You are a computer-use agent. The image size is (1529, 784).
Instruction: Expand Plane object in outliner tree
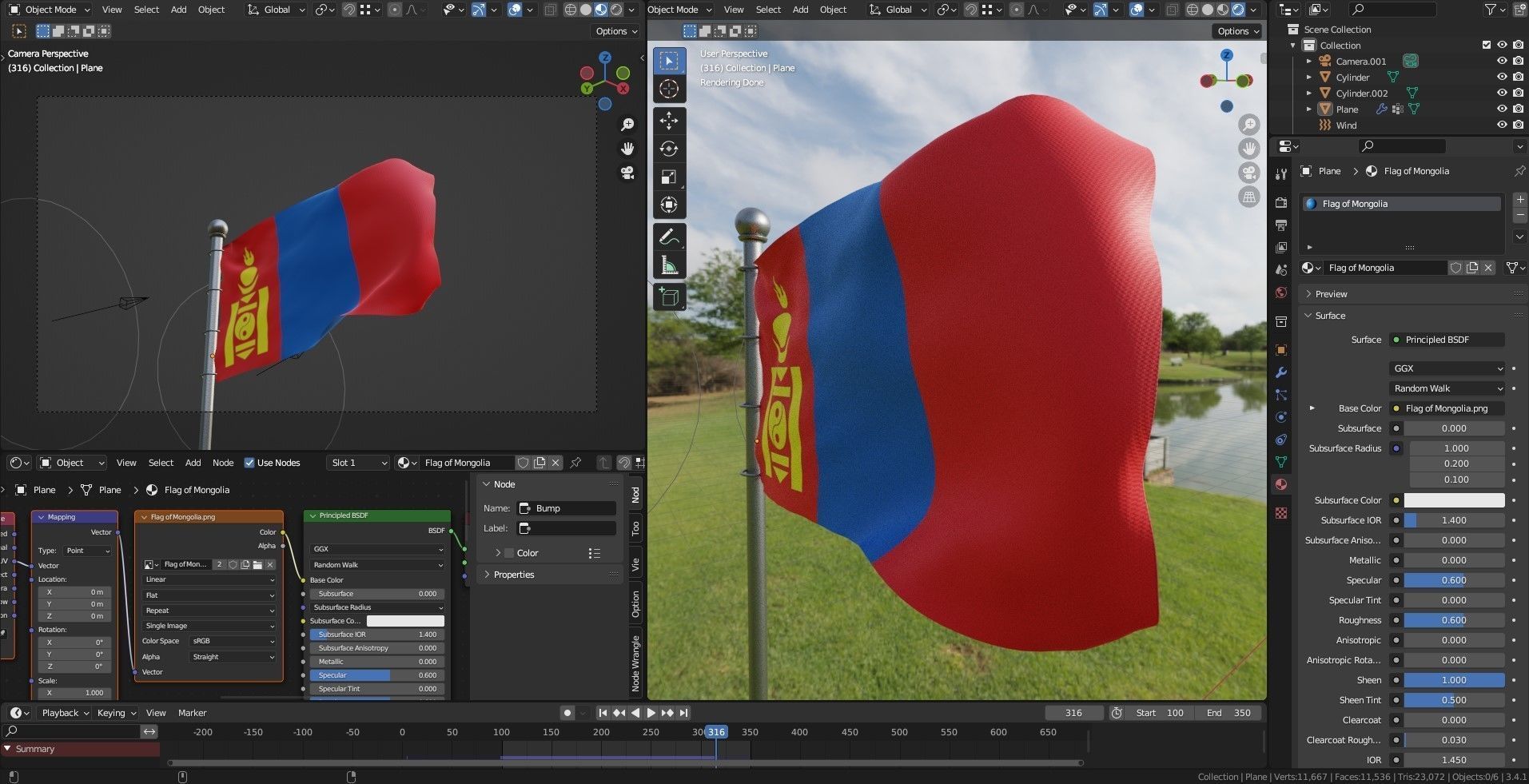(x=1309, y=109)
